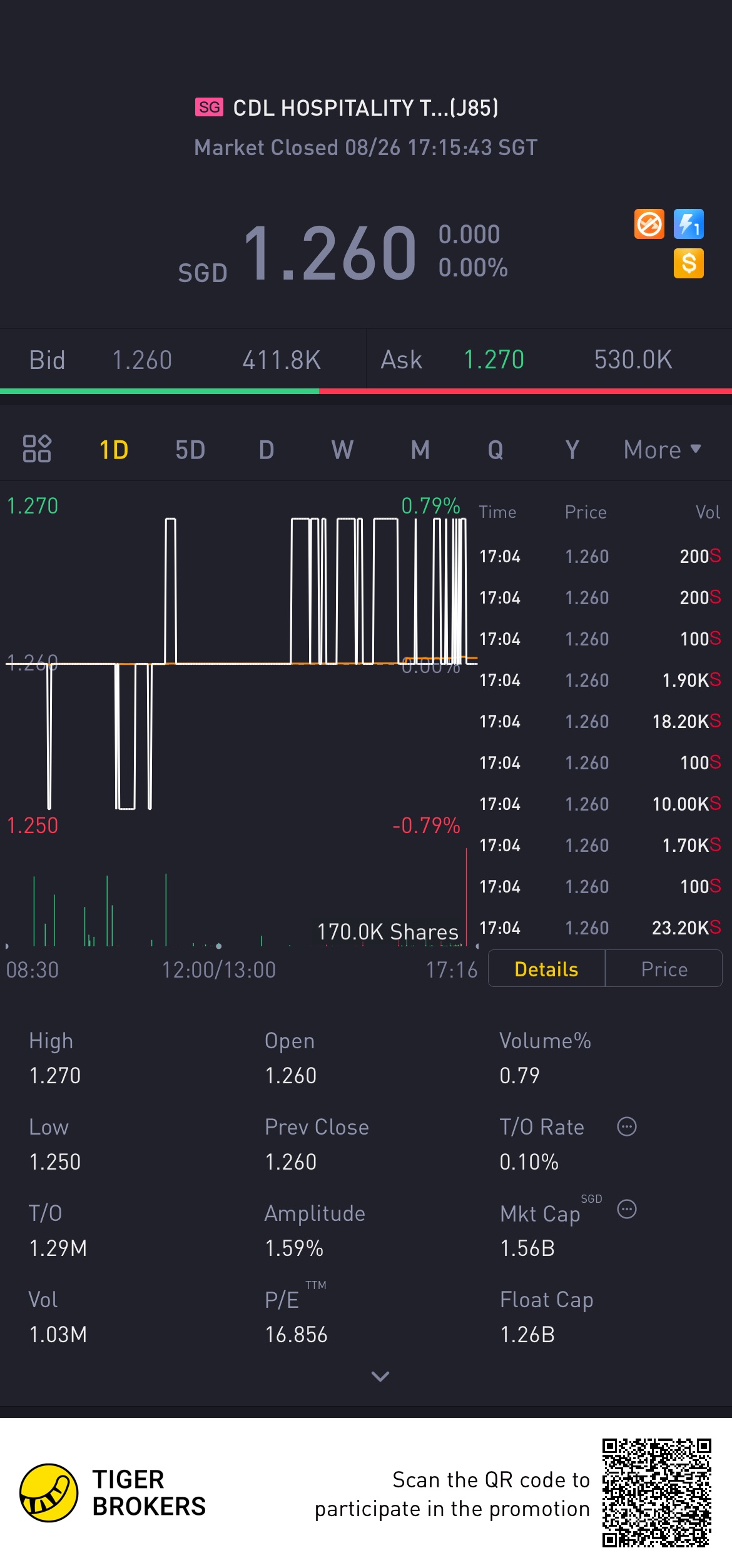Open the More timeframe dropdown
The height and width of the screenshot is (1568, 732).
(662, 450)
